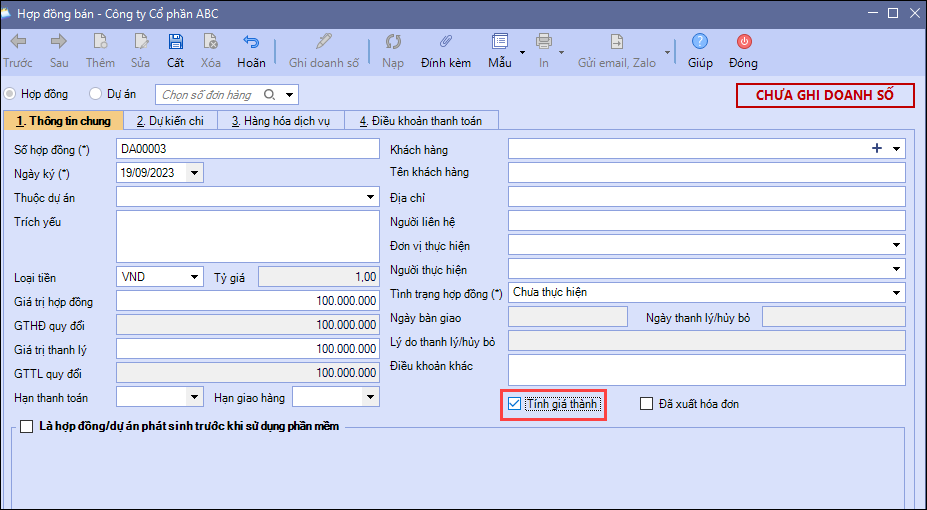Click the Đóng close icon in toolbar
Viewport: 927px width, 510px height.
pos(743,42)
